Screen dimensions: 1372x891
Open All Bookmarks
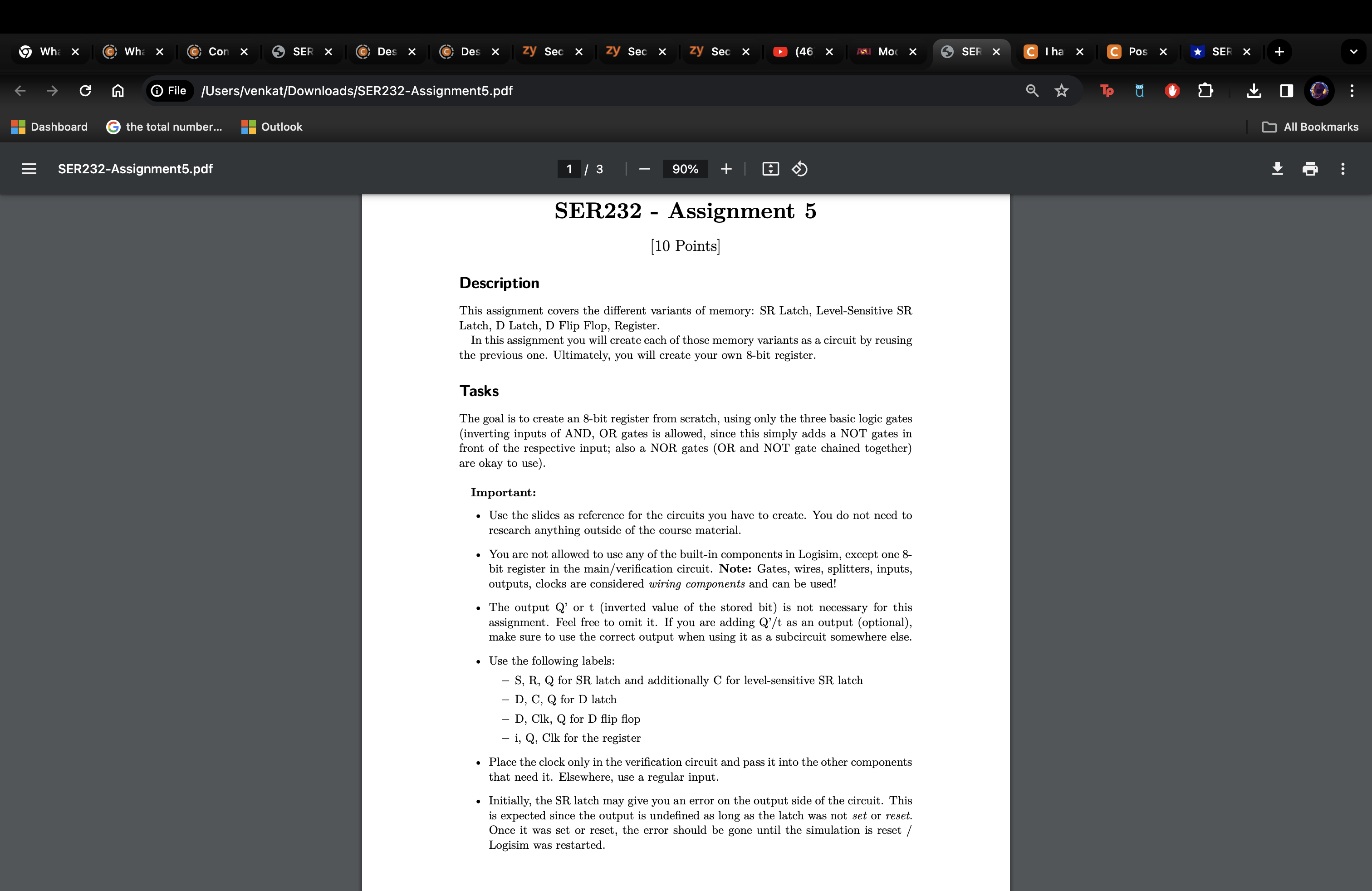pyautogui.click(x=1311, y=127)
